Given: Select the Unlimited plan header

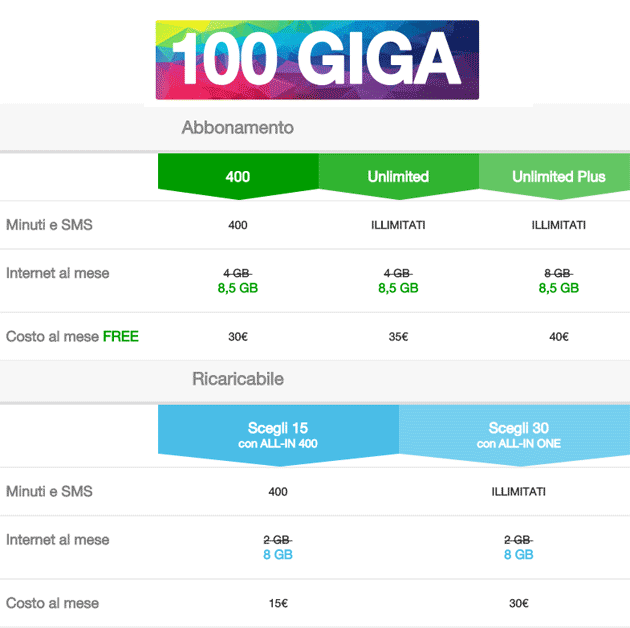Looking at the screenshot, I should pyautogui.click(x=398, y=177).
